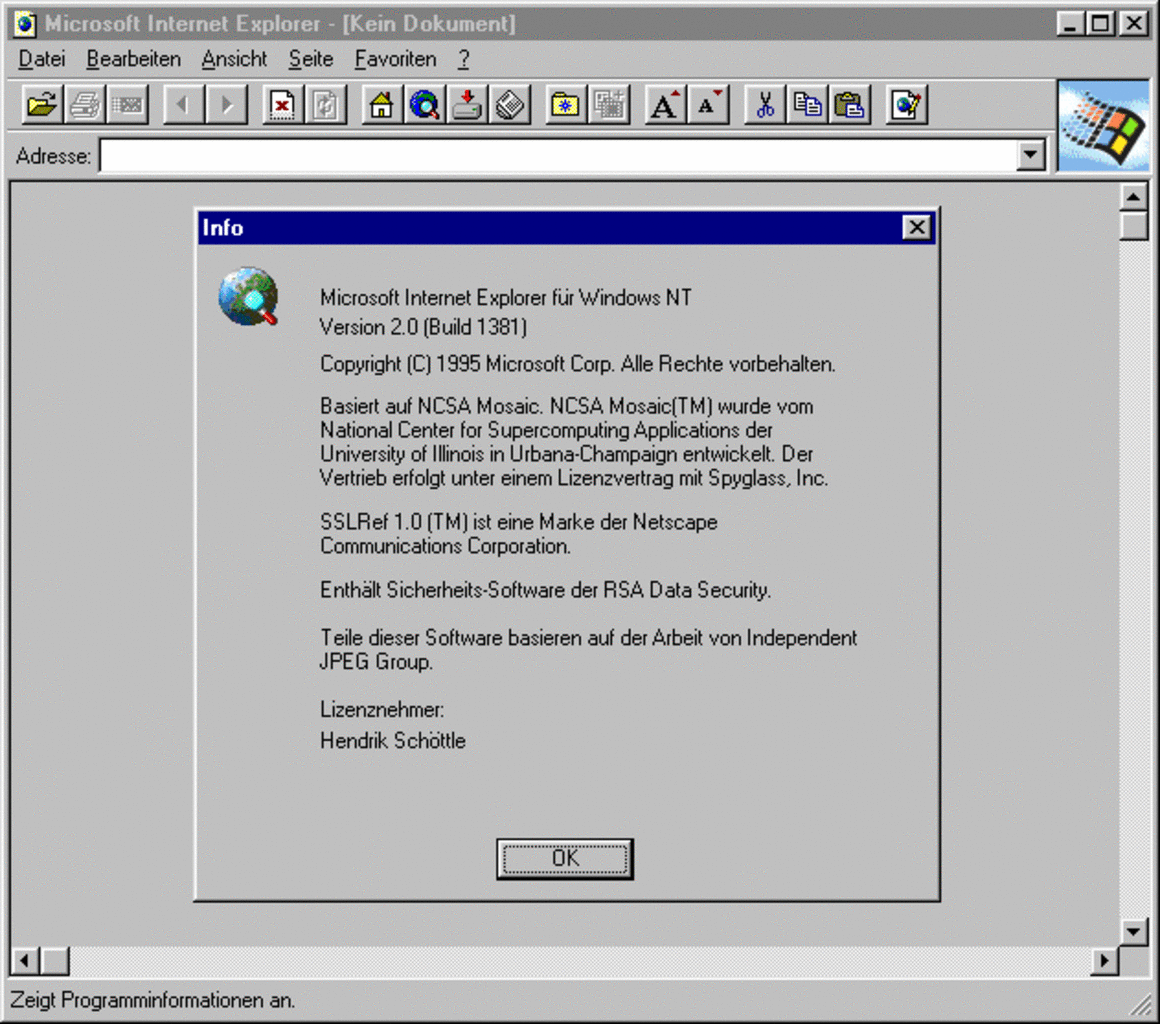This screenshot has height=1024, width=1160.
Task: Click the Open file folder toolbar icon
Action: click(x=41, y=105)
